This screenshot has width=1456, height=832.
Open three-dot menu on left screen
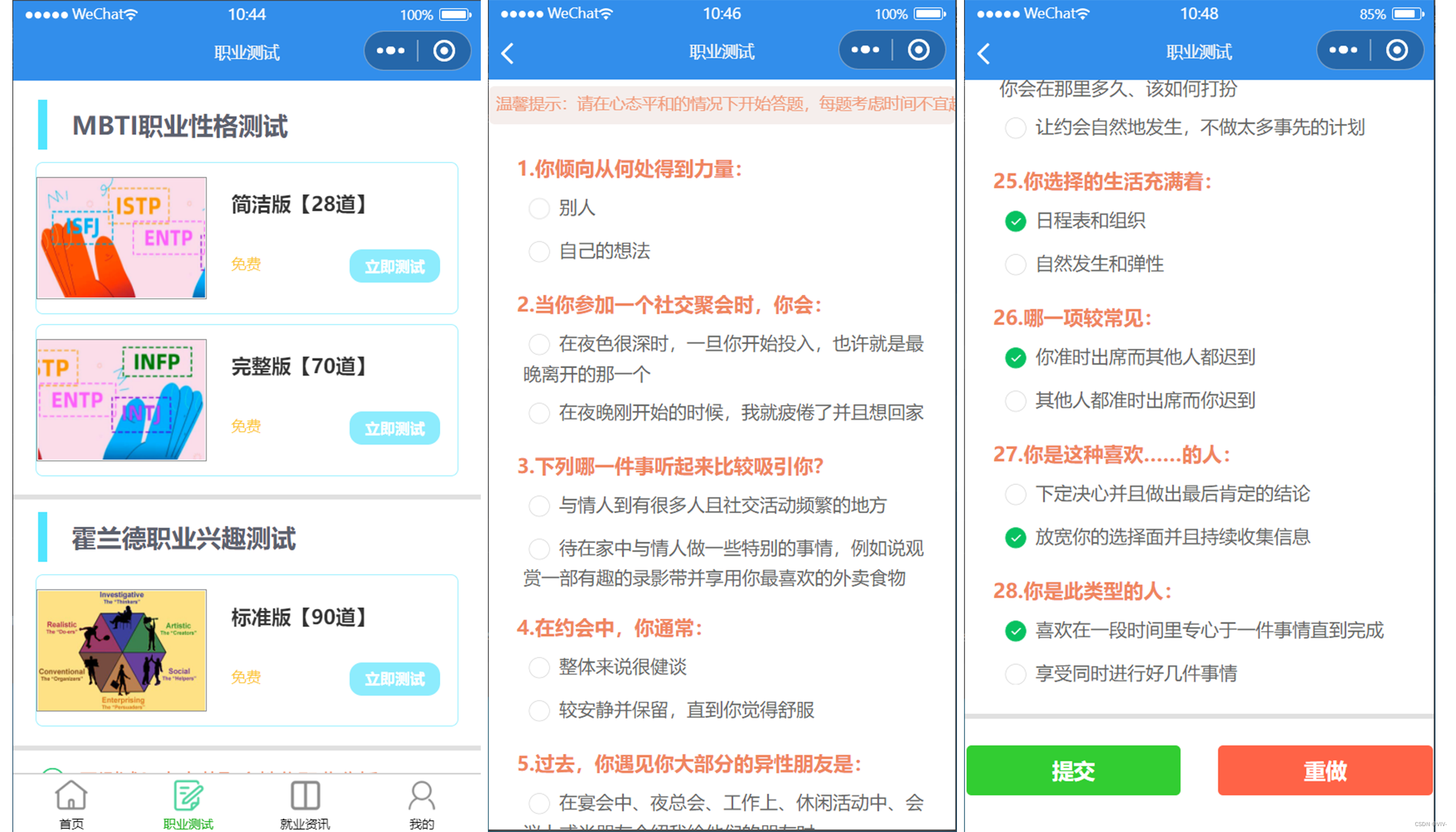[391, 51]
